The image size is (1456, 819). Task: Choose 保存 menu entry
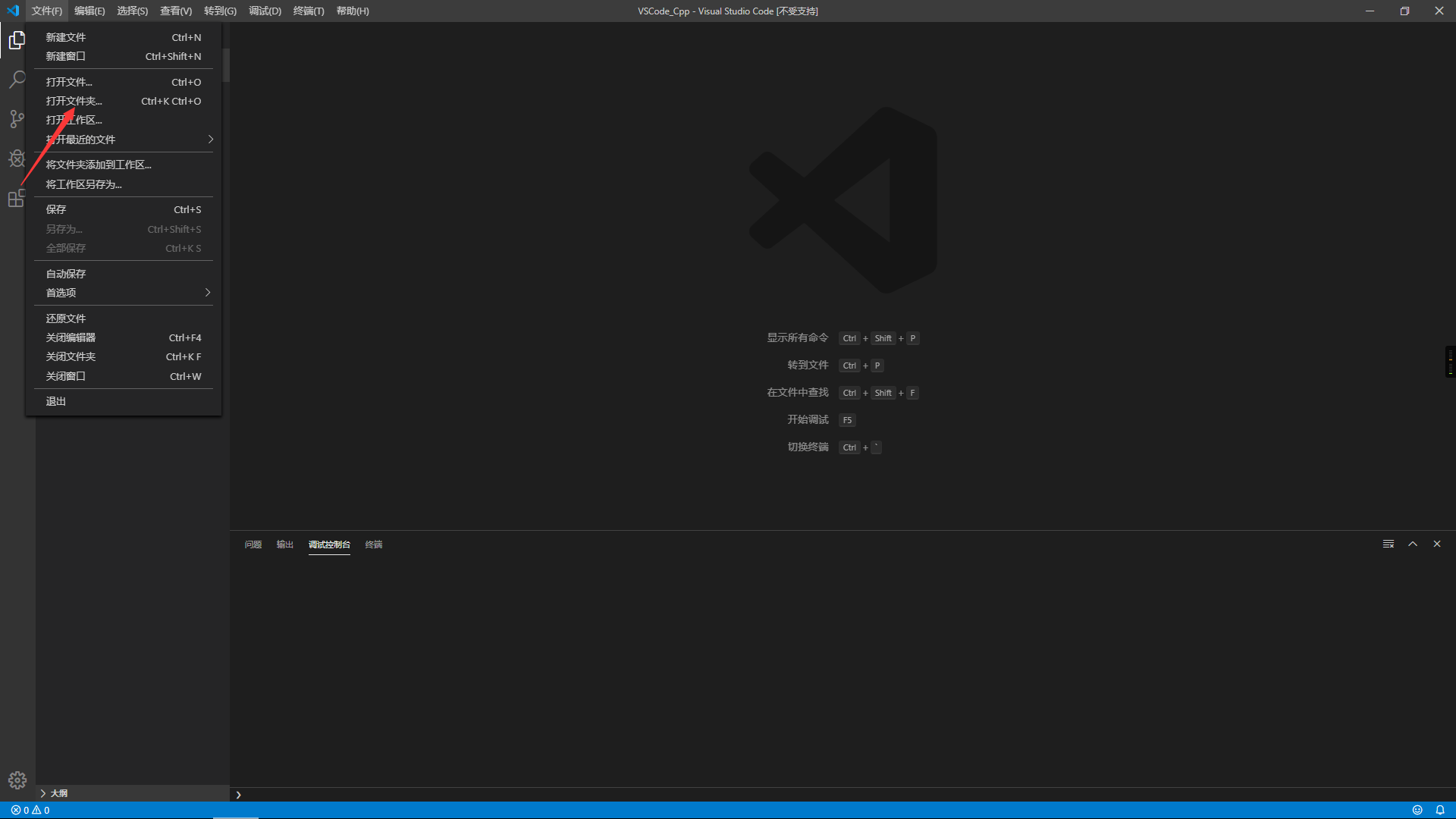click(x=124, y=209)
